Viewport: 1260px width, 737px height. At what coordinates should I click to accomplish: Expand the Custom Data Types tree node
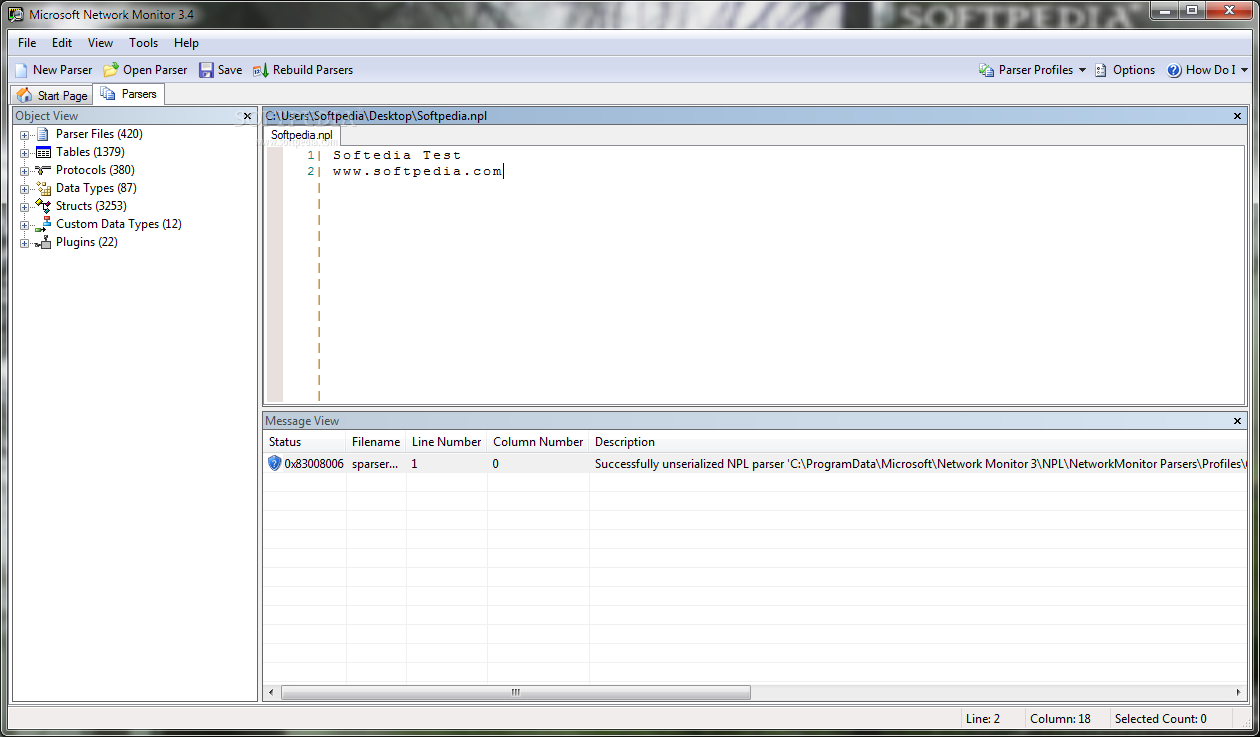(25, 224)
